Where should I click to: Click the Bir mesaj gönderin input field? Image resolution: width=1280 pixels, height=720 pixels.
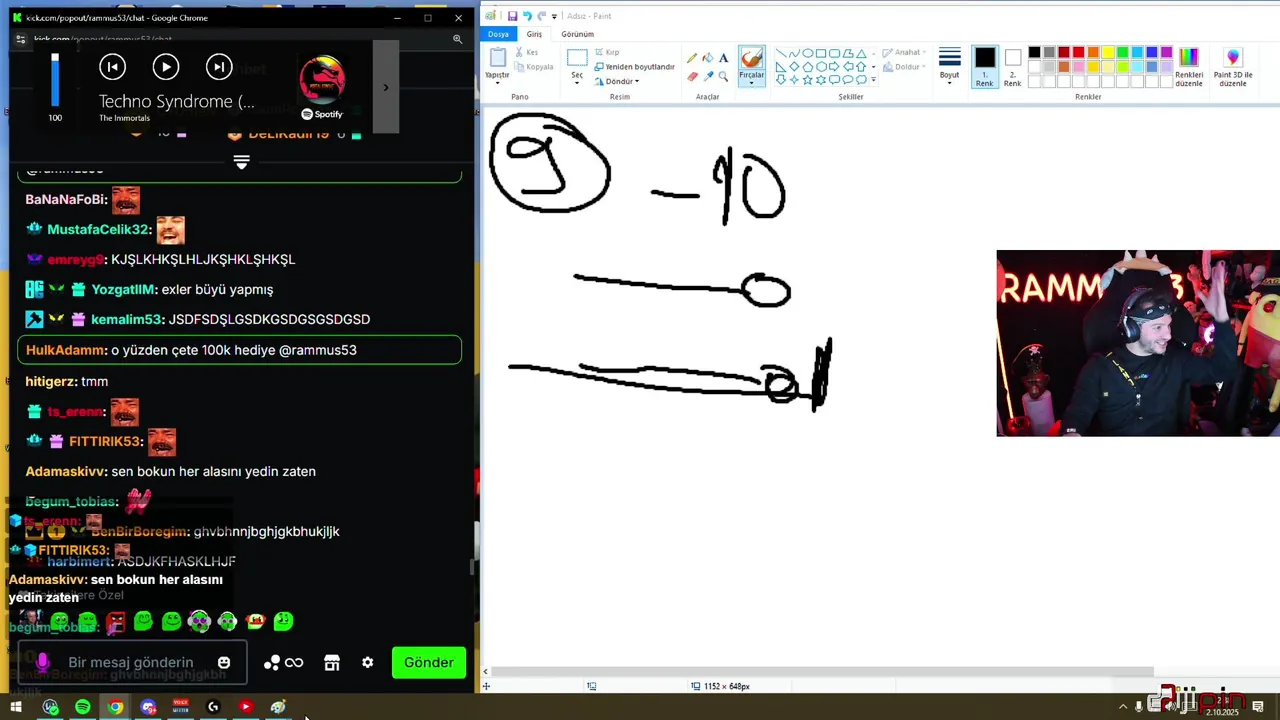(x=131, y=662)
